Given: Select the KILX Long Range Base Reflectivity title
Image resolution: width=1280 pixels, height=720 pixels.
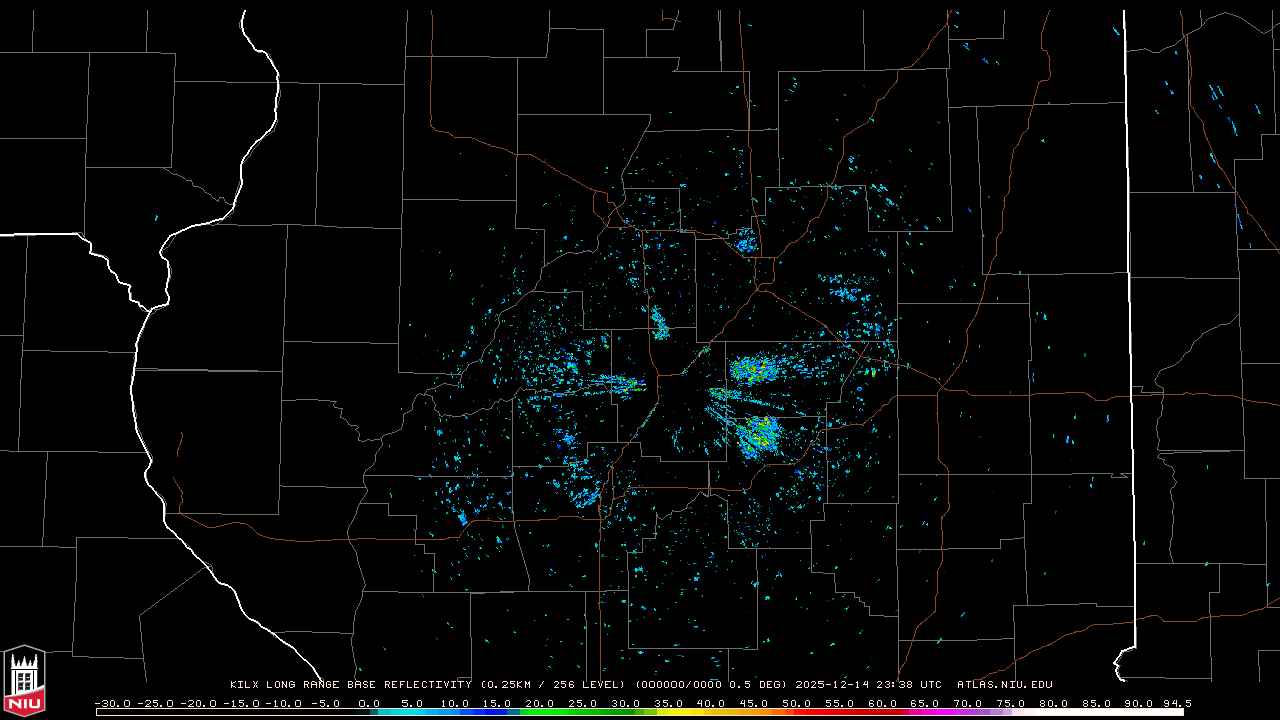Looking at the screenshot, I should 350,685.
